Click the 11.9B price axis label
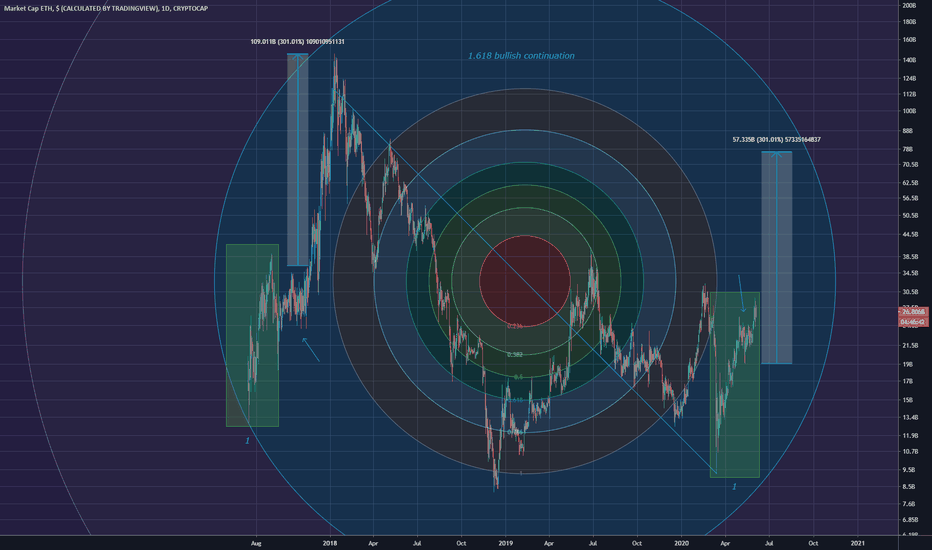The image size is (932, 550). (910, 436)
